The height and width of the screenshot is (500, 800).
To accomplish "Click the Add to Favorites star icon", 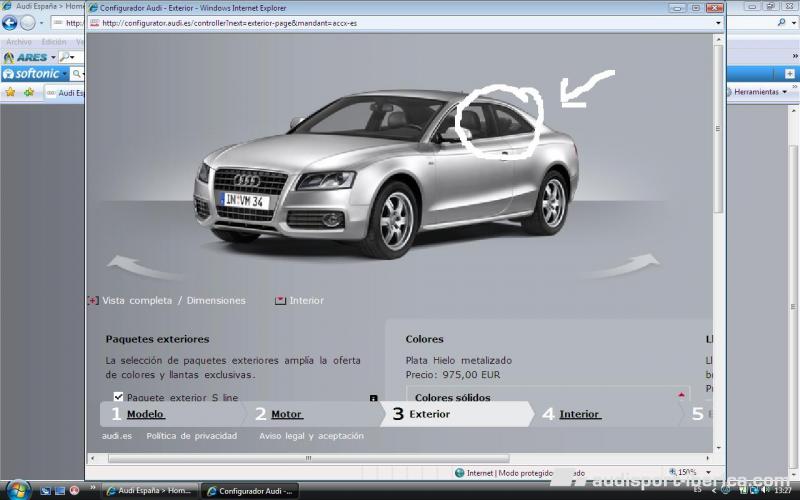I will pyautogui.click(x=29, y=92).
